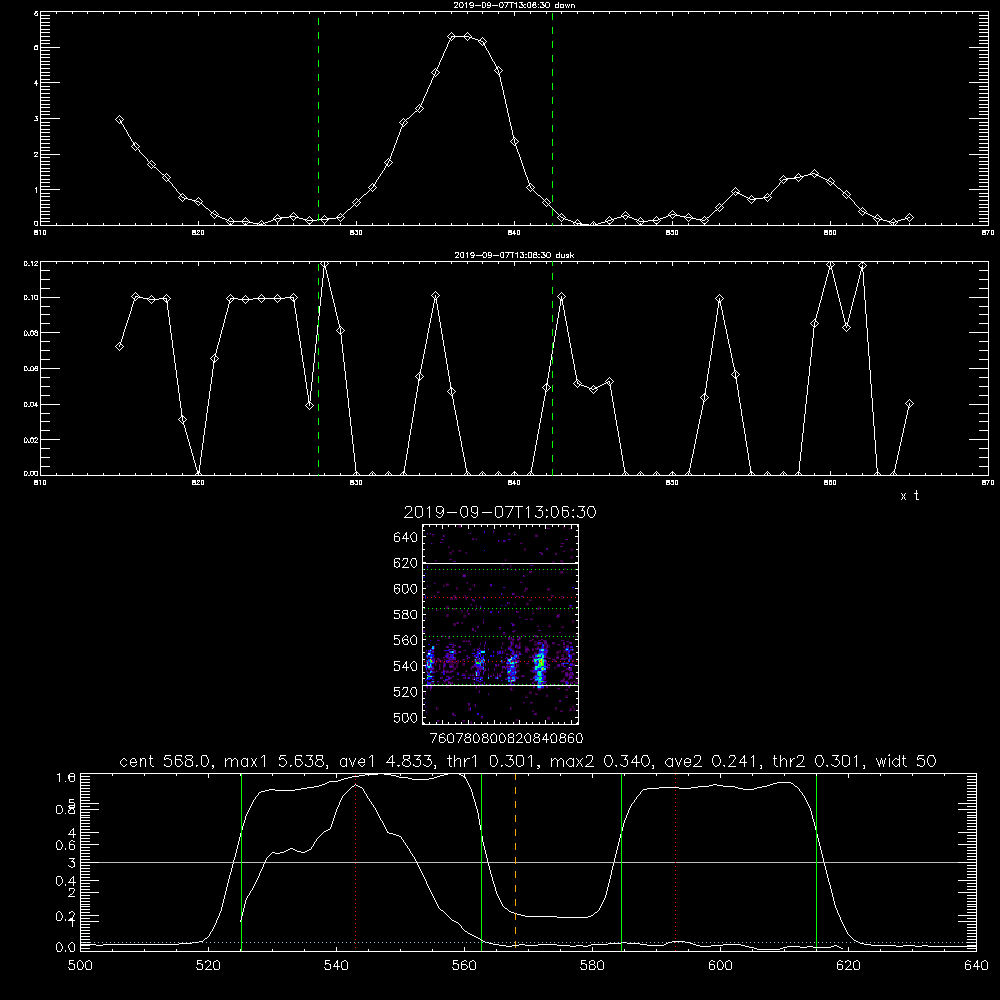The width and height of the screenshot is (1000, 1000).
Task: Select the 'ave2 0.241' value in stats line
Action: (711, 761)
